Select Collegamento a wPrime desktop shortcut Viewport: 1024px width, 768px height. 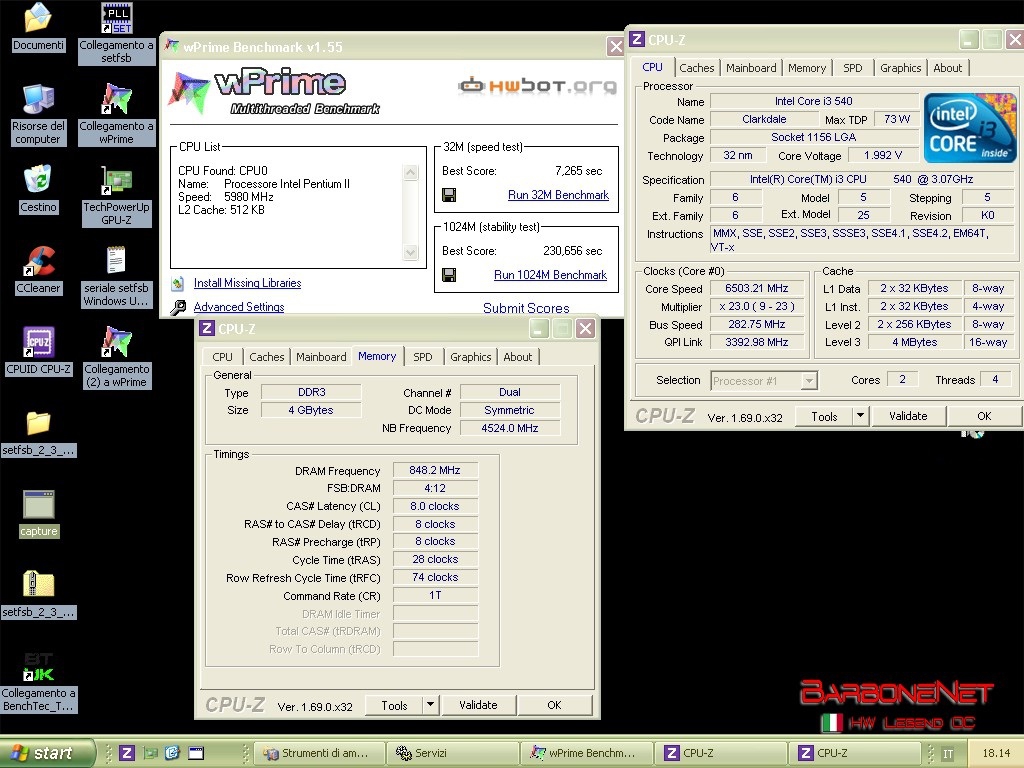pyautogui.click(x=117, y=99)
